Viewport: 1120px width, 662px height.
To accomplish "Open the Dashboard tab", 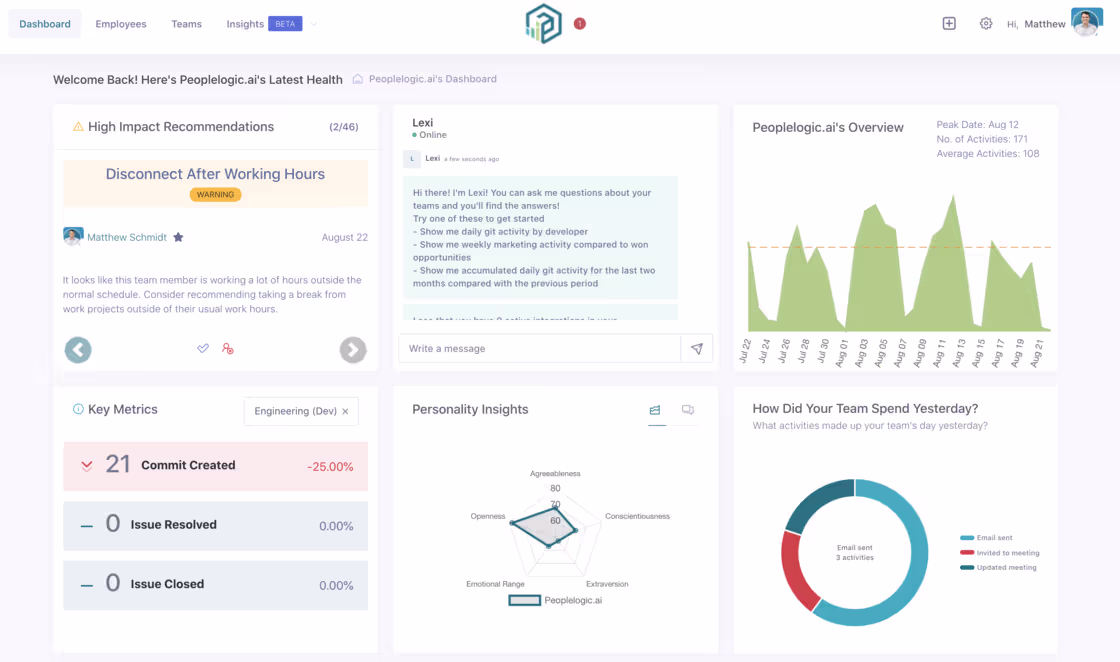I will 45,24.
